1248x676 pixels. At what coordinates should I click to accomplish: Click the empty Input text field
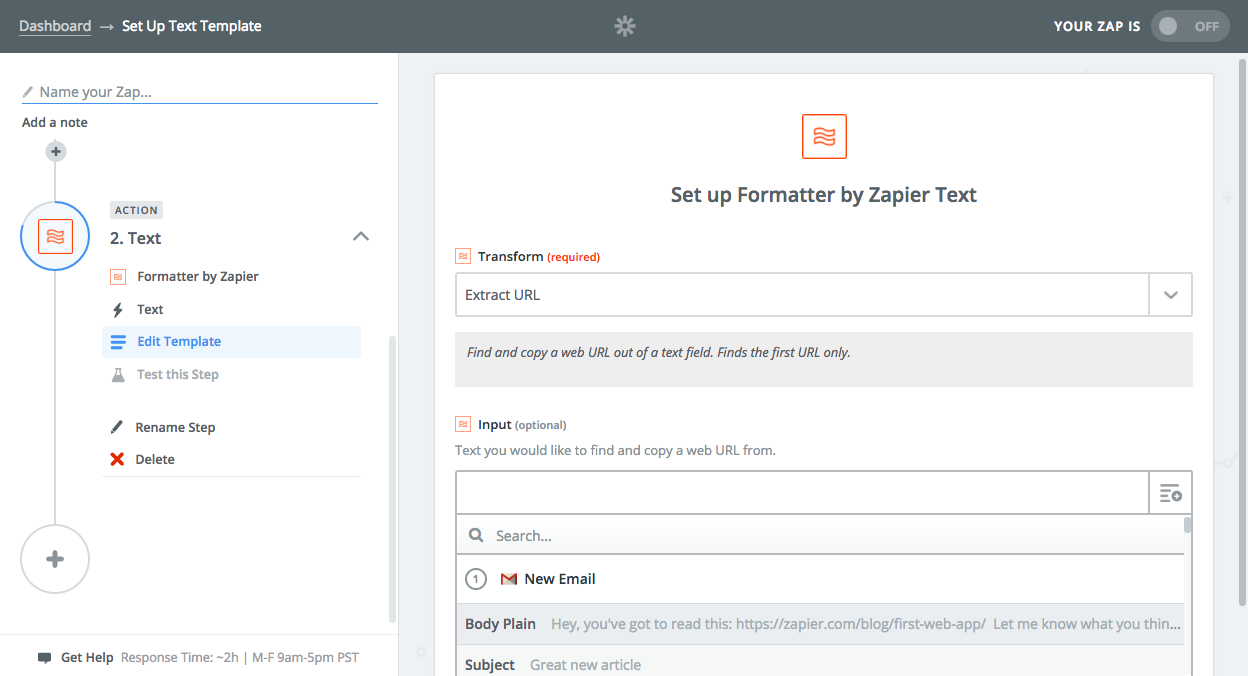(802, 493)
